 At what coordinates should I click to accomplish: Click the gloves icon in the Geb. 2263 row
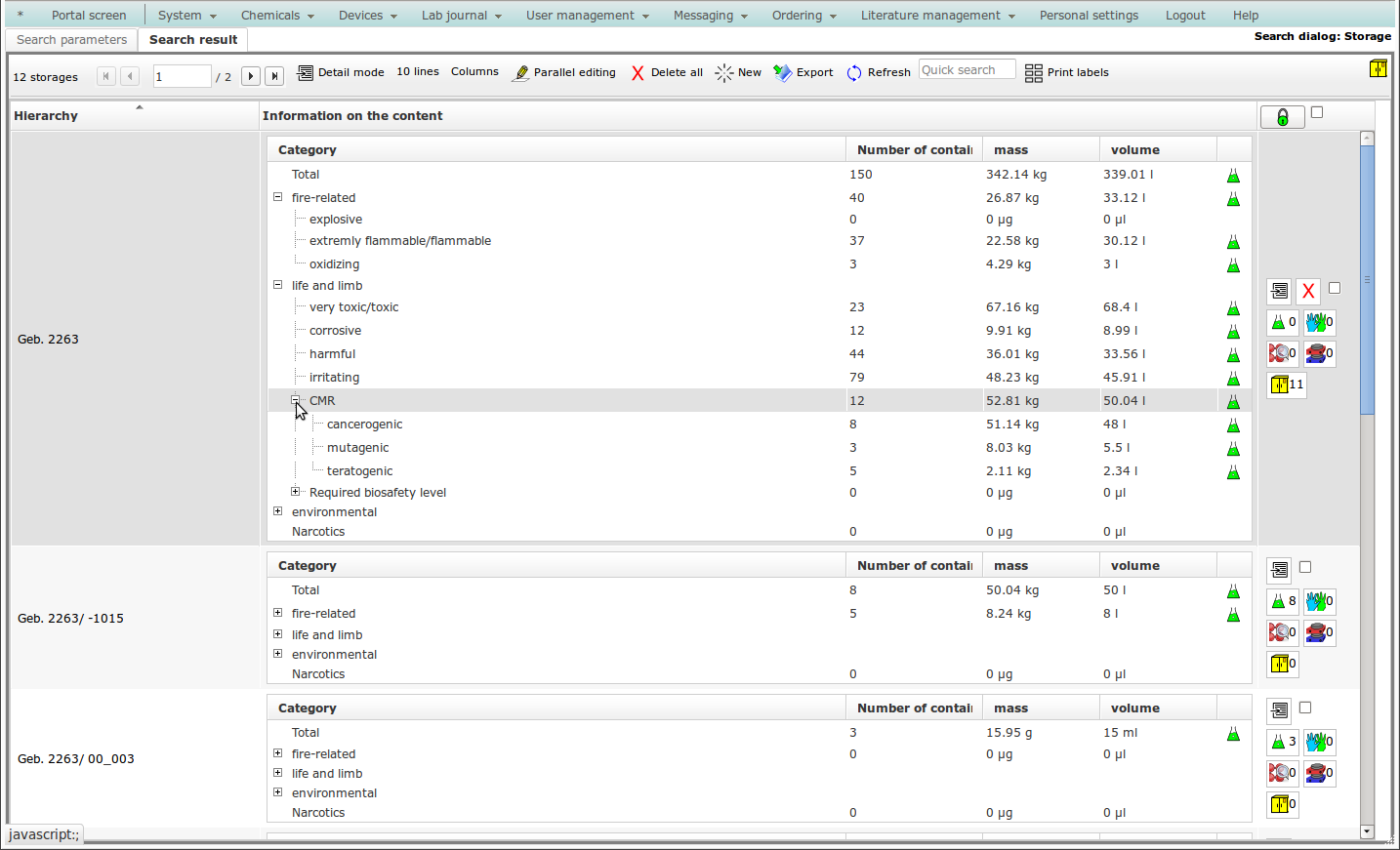tap(1316, 322)
